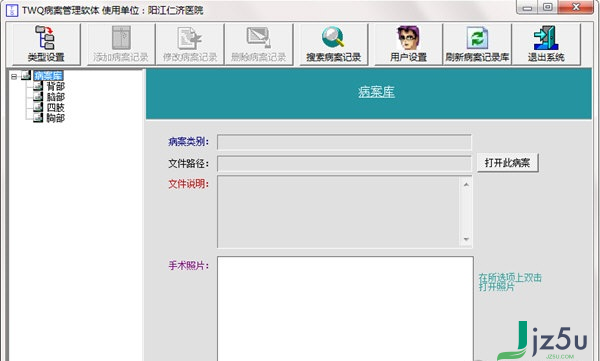Click the 病案类别 label text
The image size is (600, 361).
[188, 142]
